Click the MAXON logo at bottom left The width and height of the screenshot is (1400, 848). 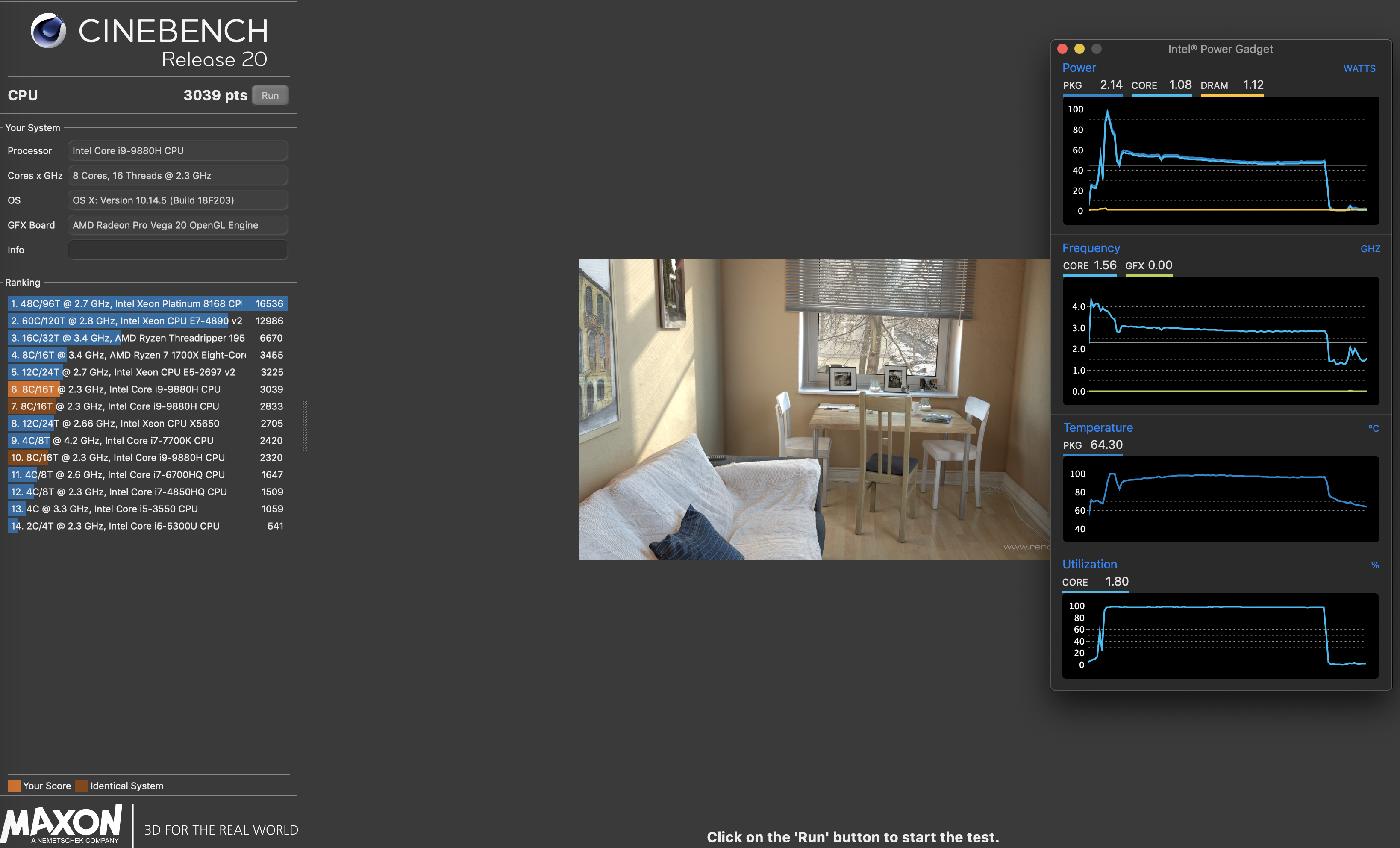(x=62, y=824)
